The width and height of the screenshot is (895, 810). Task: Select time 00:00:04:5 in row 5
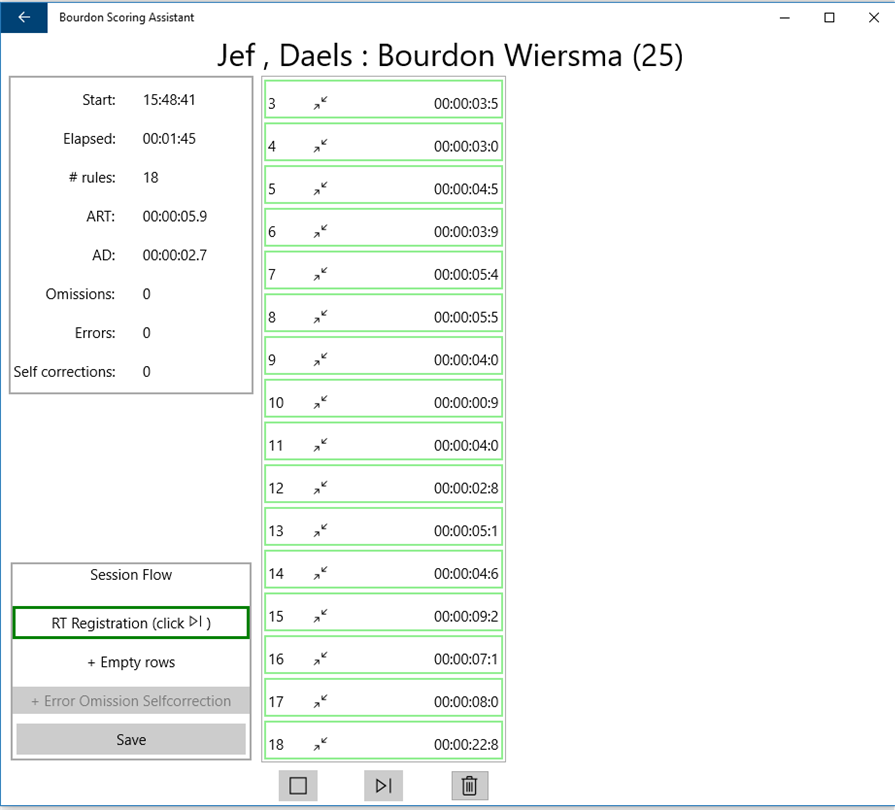466,189
